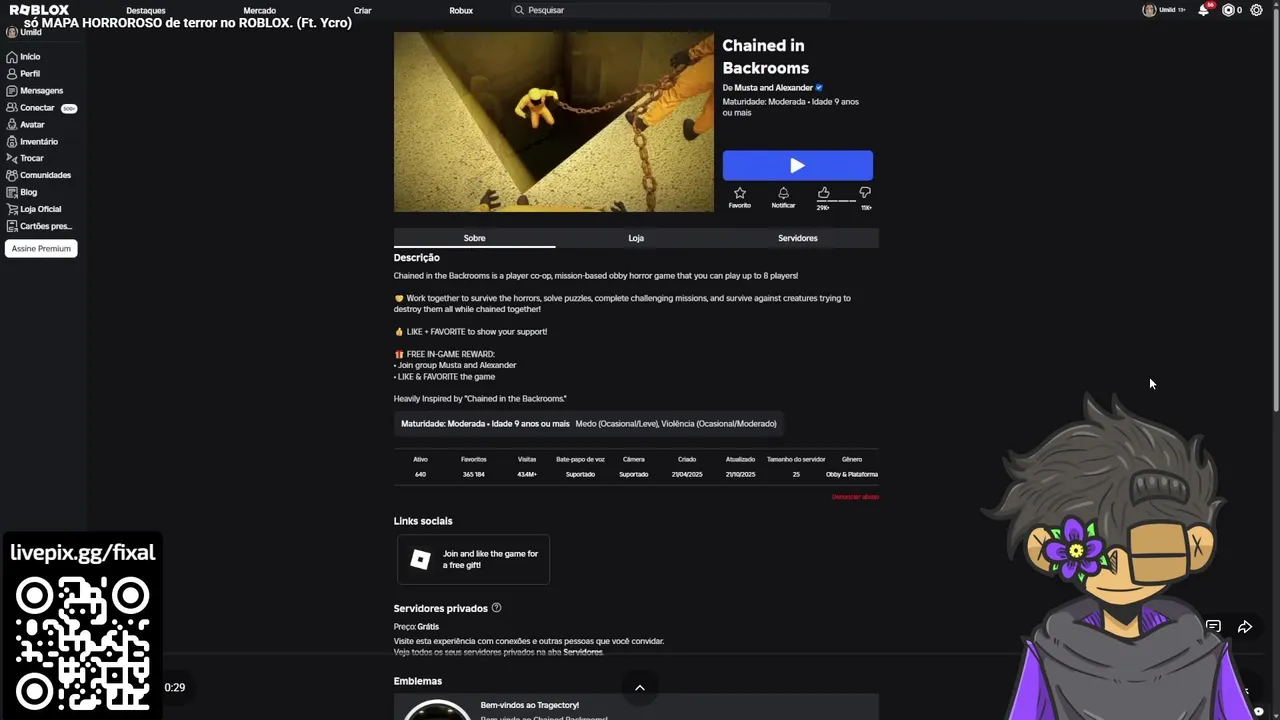The image size is (1280, 720).
Task: Switch to the Servidores tab
Action: (x=798, y=238)
